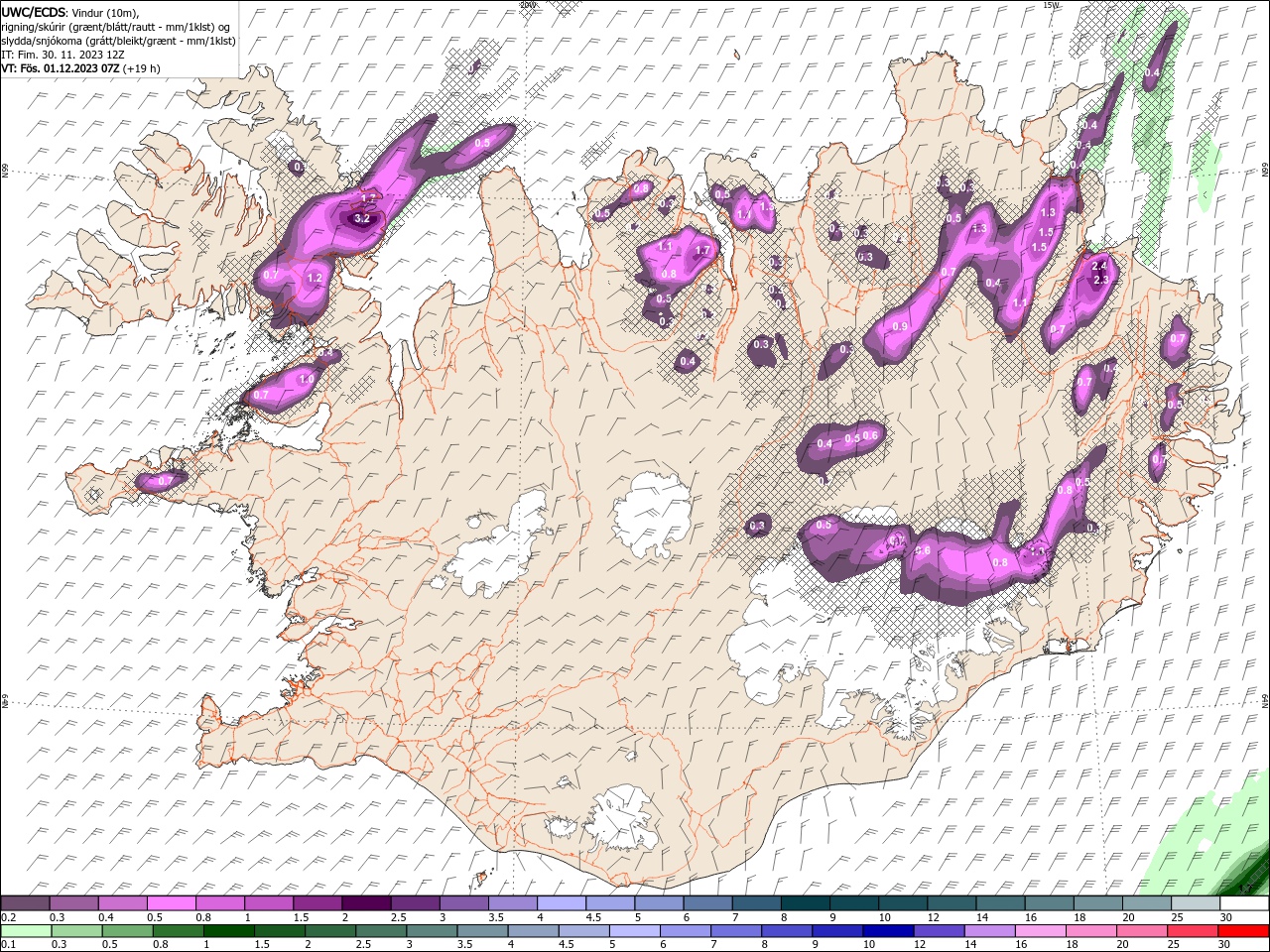The height and width of the screenshot is (952, 1270).
Task: Click the '20W' longitude label at top edge
Action: pyautogui.click(x=528, y=5)
